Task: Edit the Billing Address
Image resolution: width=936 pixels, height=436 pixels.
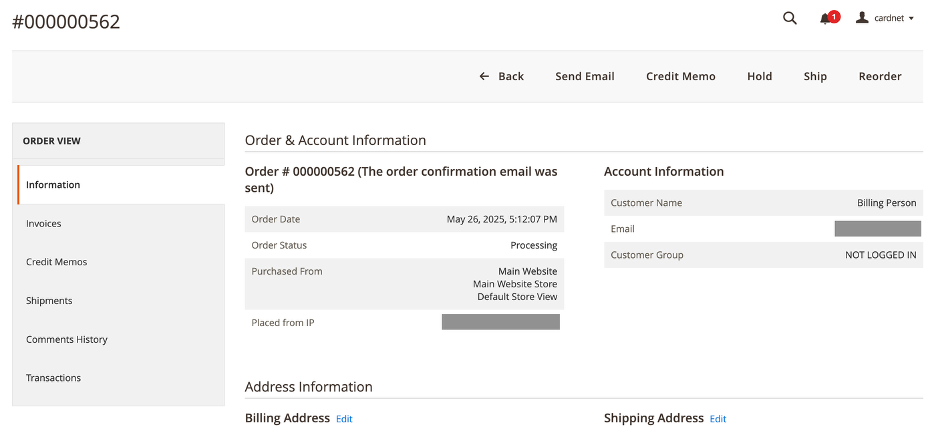Action: (344, 419)
